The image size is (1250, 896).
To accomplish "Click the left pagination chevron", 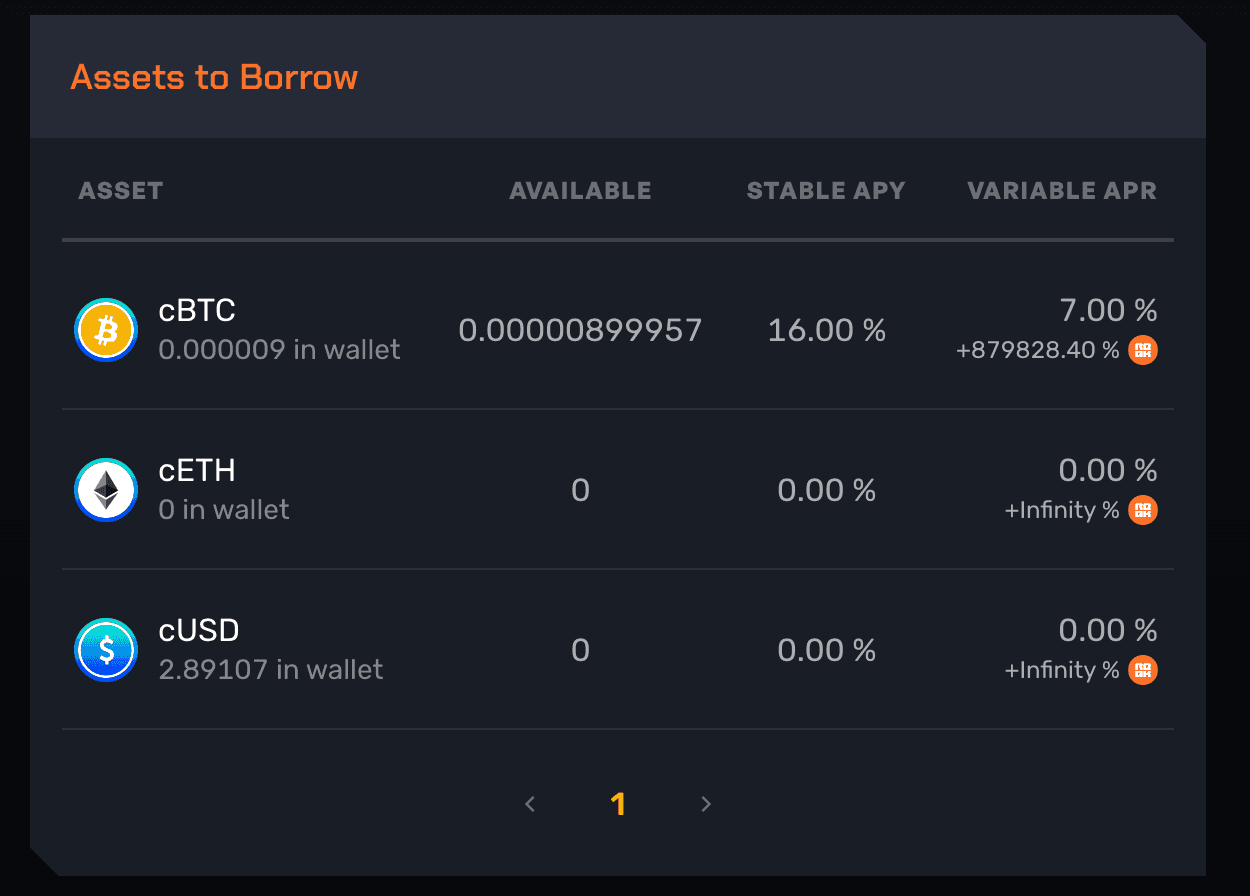I will pyautogui.click(x=530, y=803).
